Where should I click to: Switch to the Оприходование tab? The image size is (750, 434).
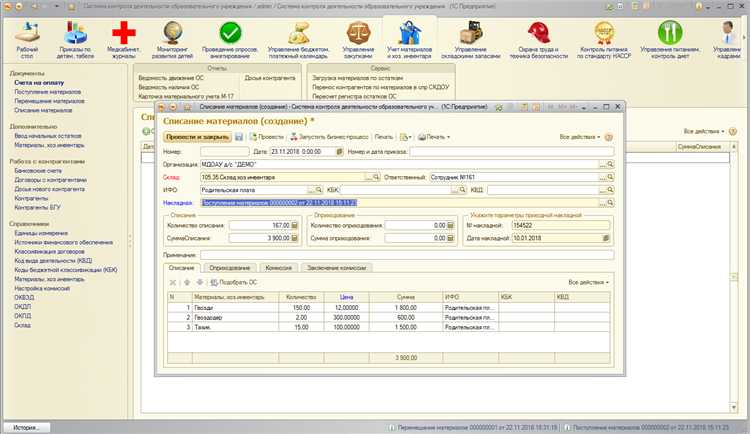(229, 268)
